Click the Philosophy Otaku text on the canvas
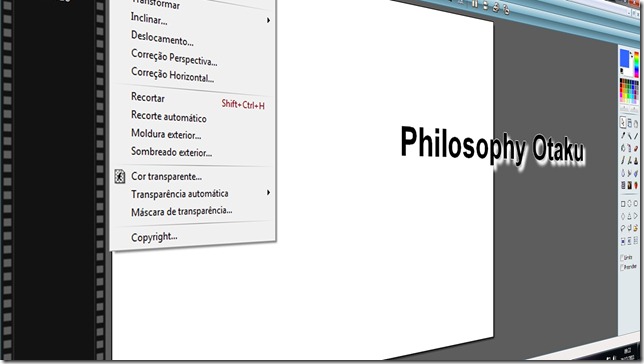 [492, 146]
